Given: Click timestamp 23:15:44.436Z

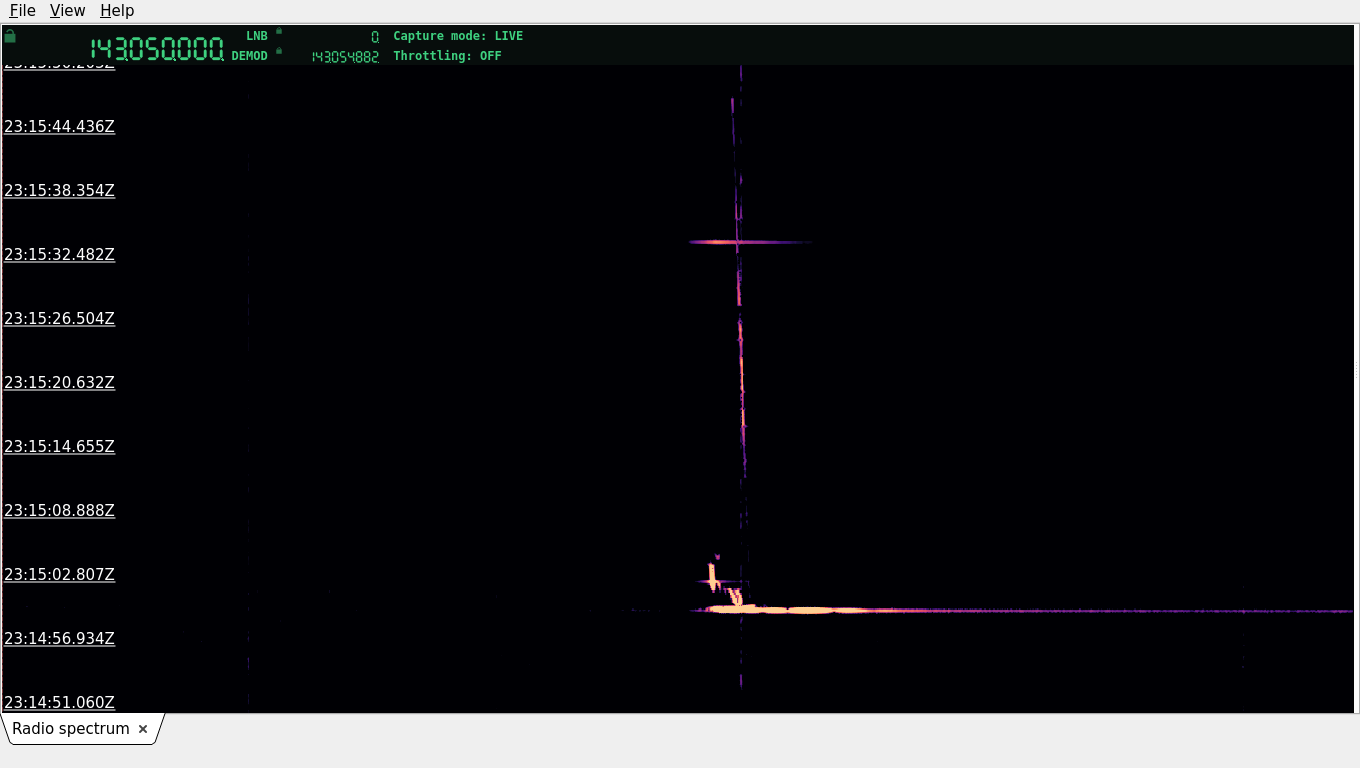Looking at the screenshot, I should pyautogui.click(x=59, y=126).
